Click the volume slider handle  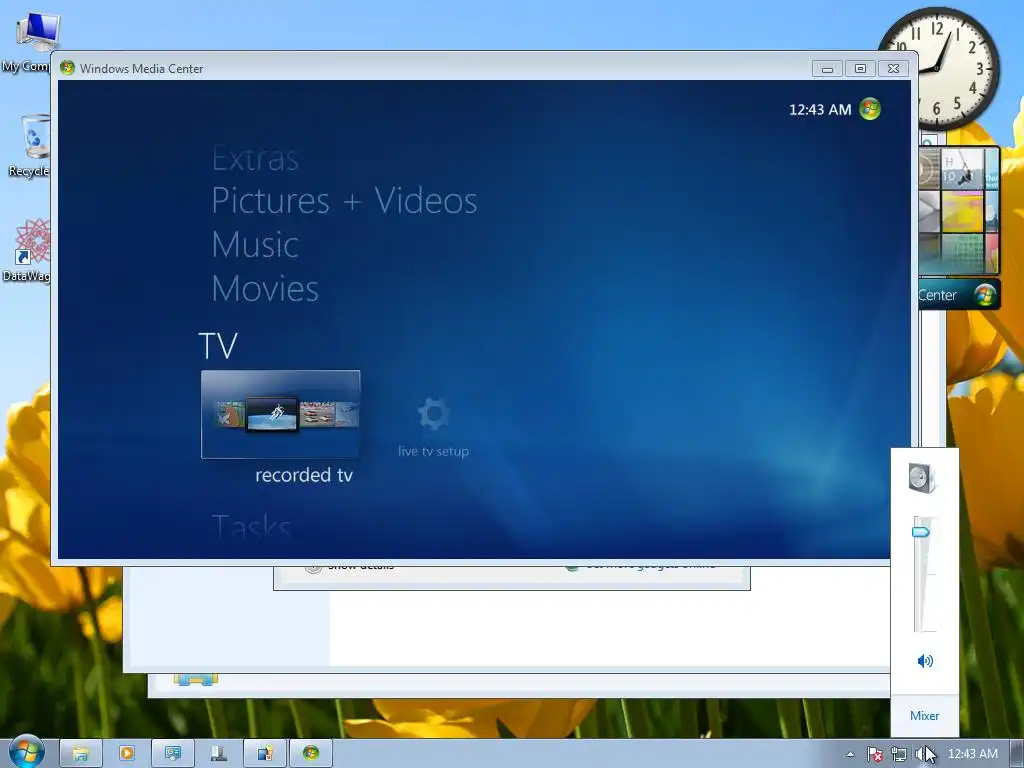point(921,532)
